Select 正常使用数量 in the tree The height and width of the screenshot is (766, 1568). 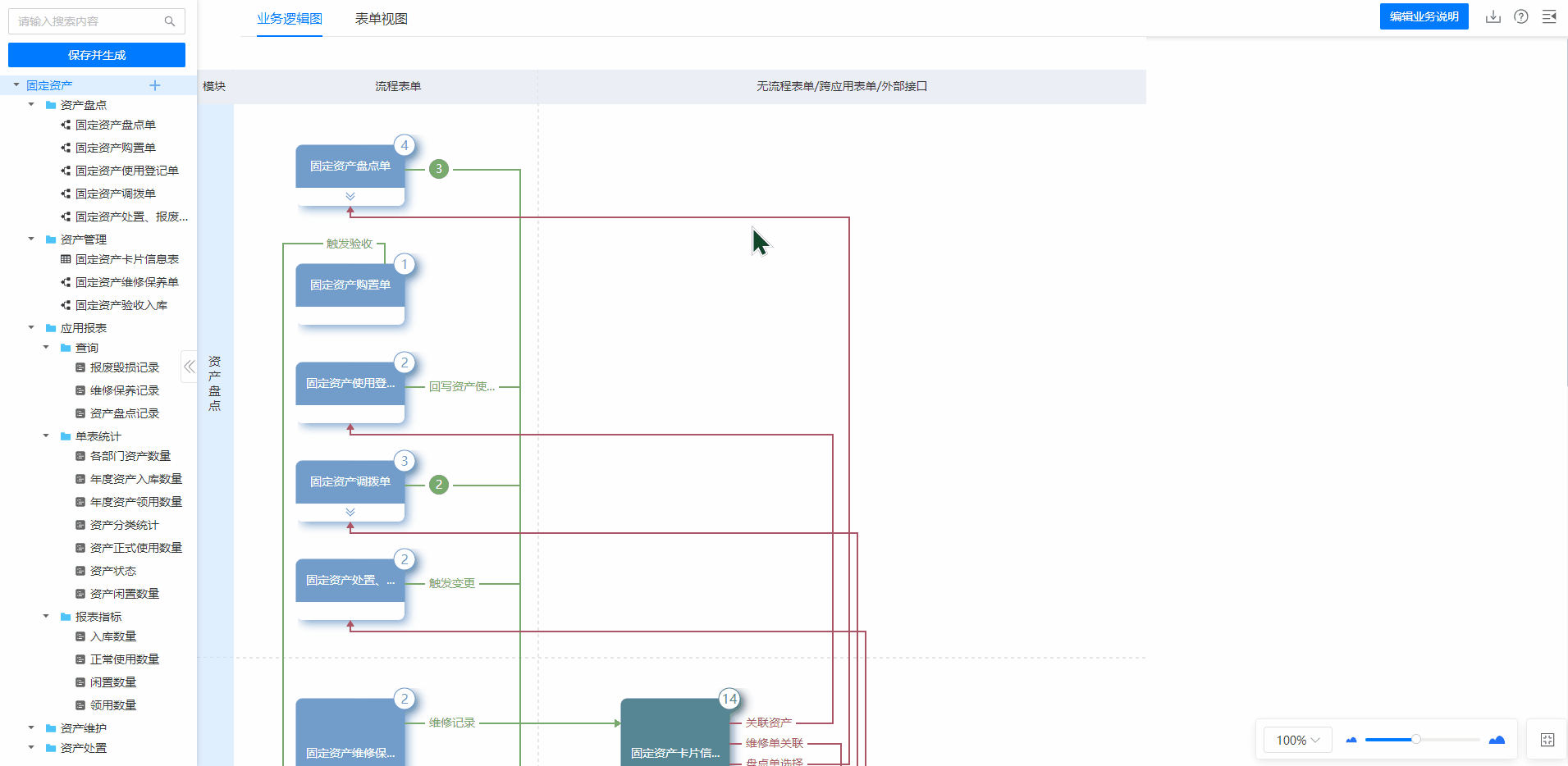pyautogui.click(x=125, y=659)
